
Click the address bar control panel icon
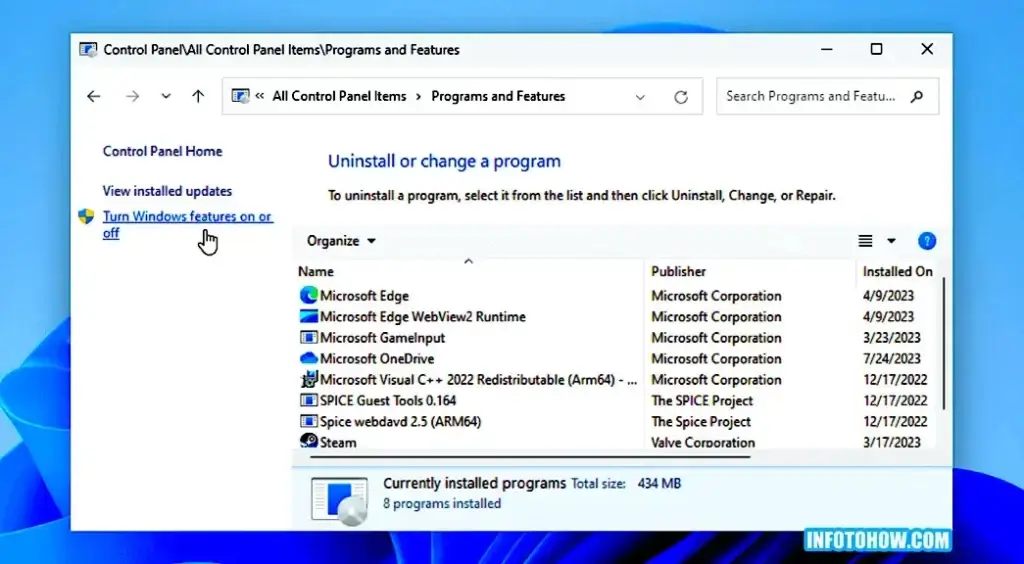tap(240, 97)
